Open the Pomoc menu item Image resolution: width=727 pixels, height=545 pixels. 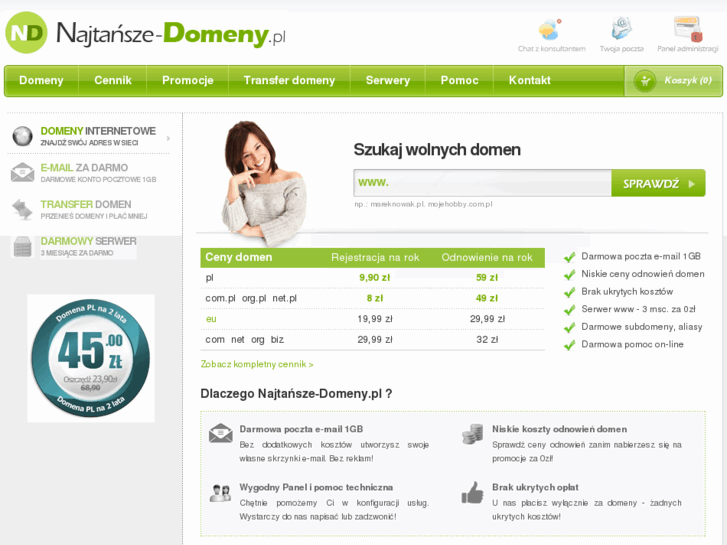[459, 81]
